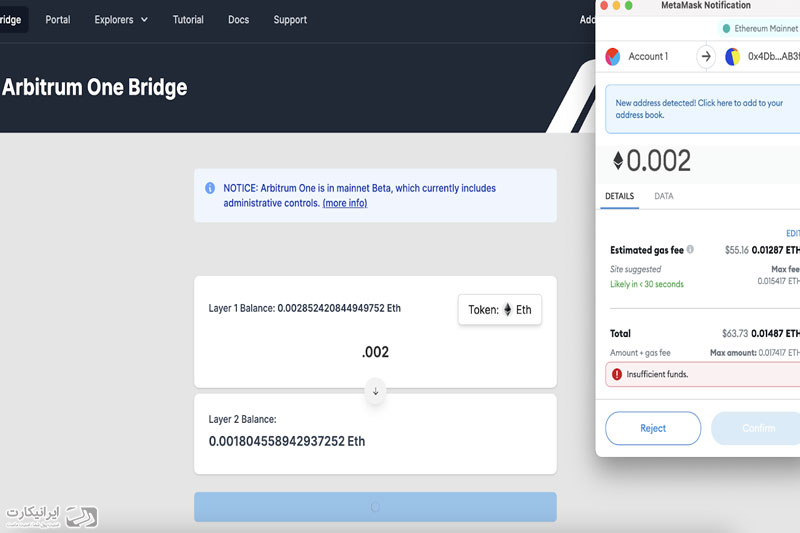Screen dimensions: 800x533
Task: Click the .002 amount input field
Action: coord(375,352)
